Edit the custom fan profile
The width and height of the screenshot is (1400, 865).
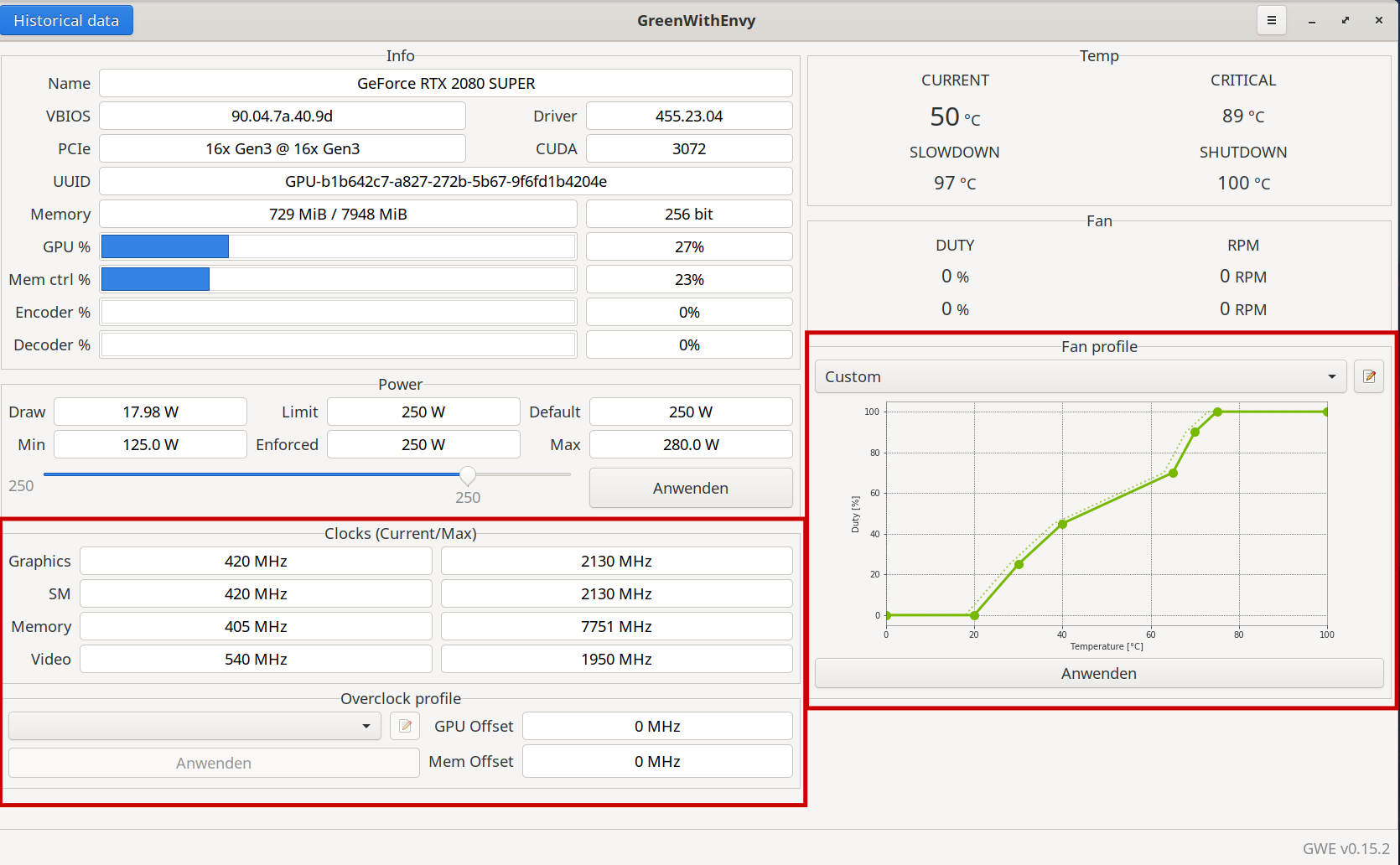pos(1369,376)
